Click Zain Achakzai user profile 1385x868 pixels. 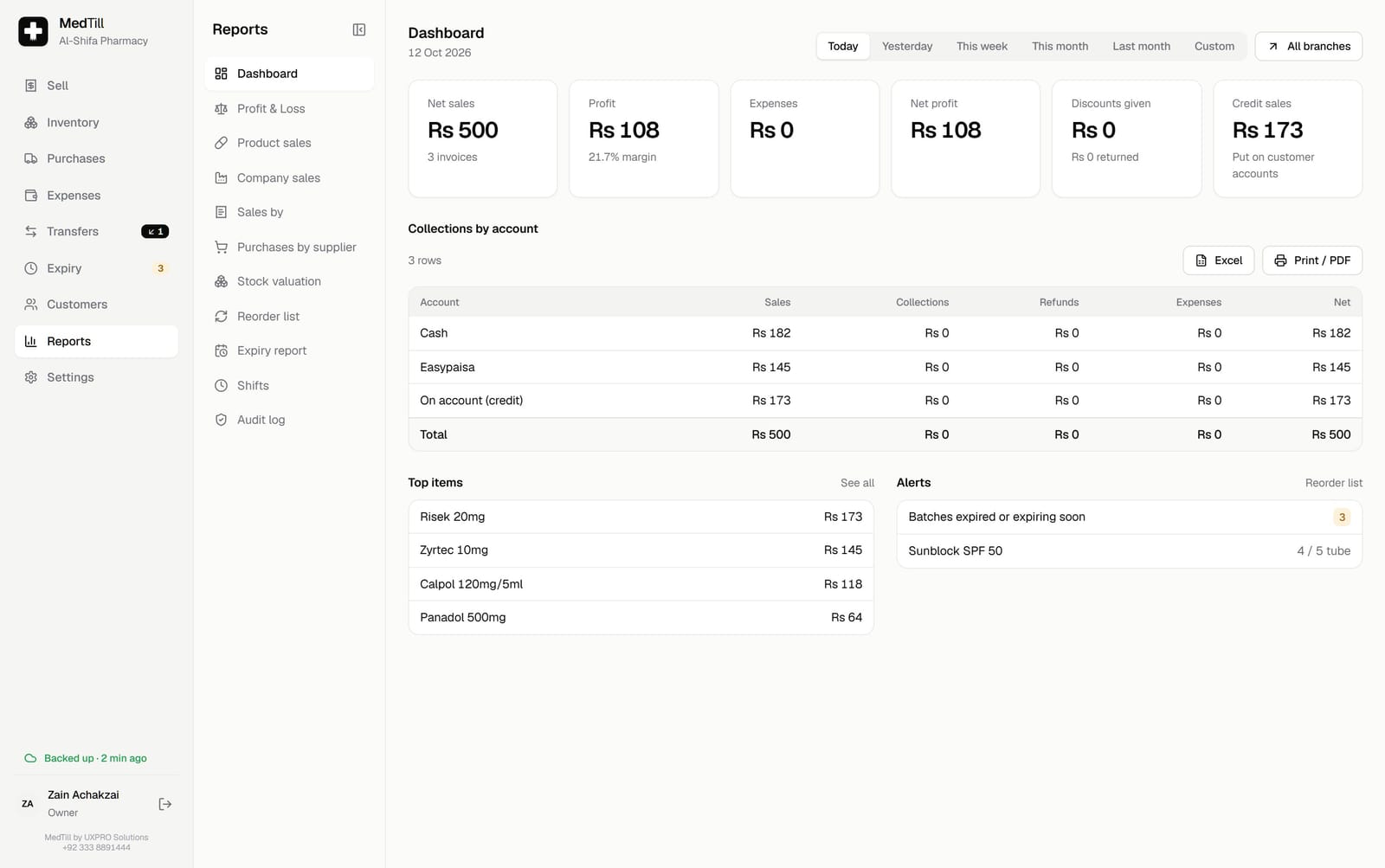tap(83, 803)
